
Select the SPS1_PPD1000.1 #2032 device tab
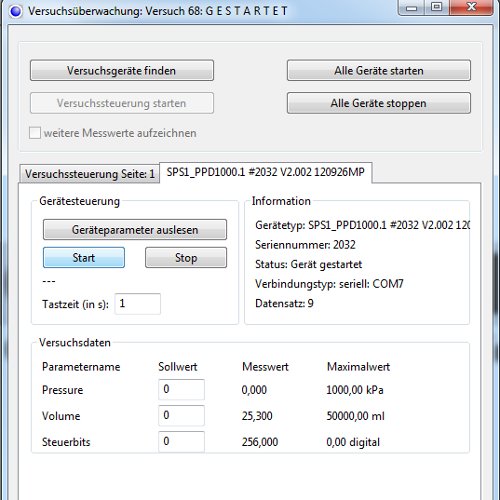(x=266, y=172)
